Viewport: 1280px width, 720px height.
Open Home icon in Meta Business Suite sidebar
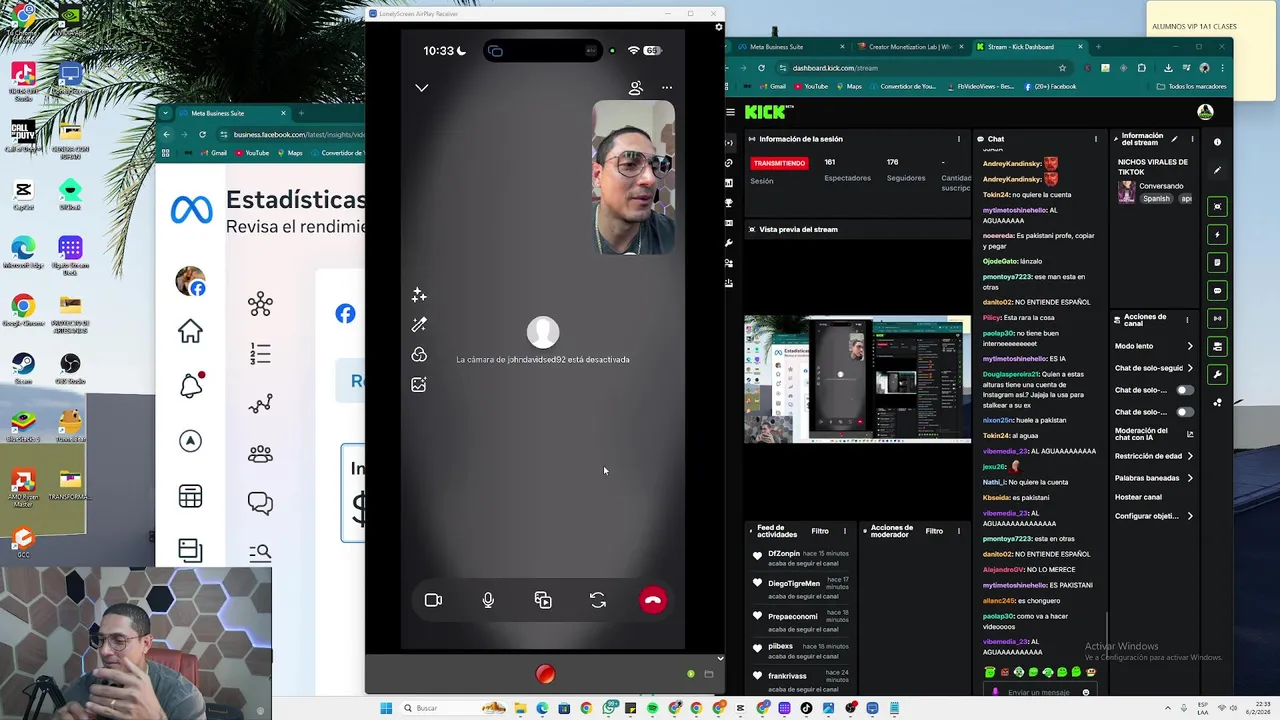190,331
